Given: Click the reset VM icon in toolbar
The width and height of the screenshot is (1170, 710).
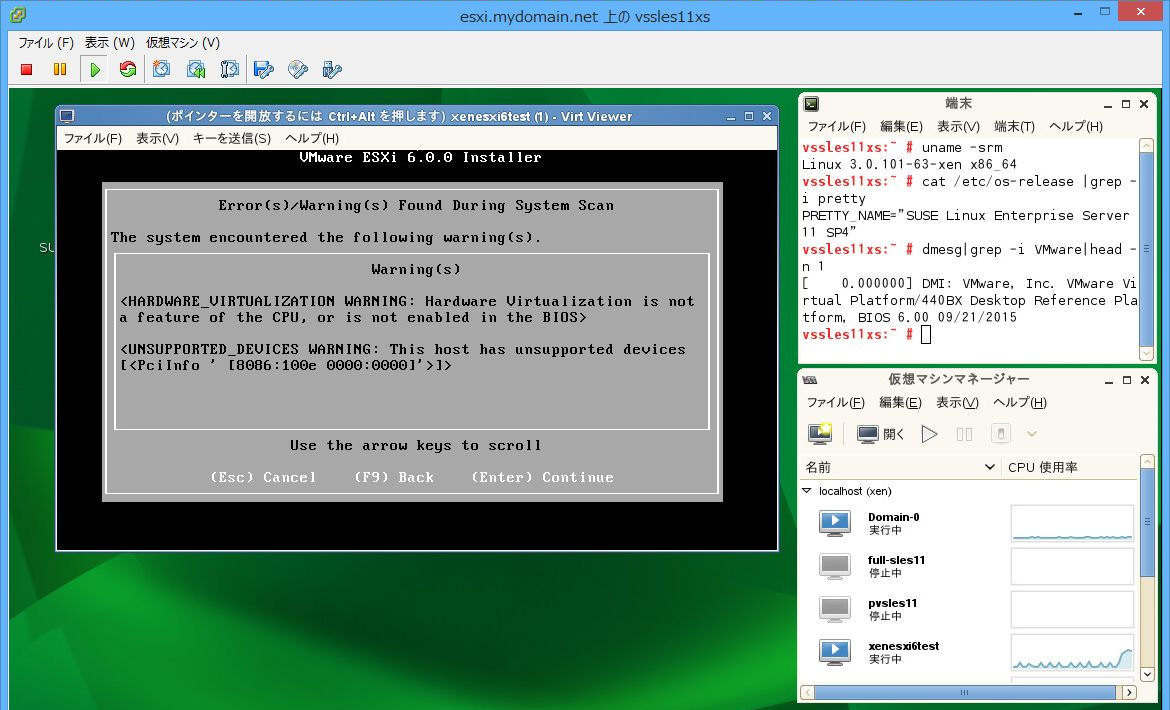Looking at the screenshot, I should point(128,69).
